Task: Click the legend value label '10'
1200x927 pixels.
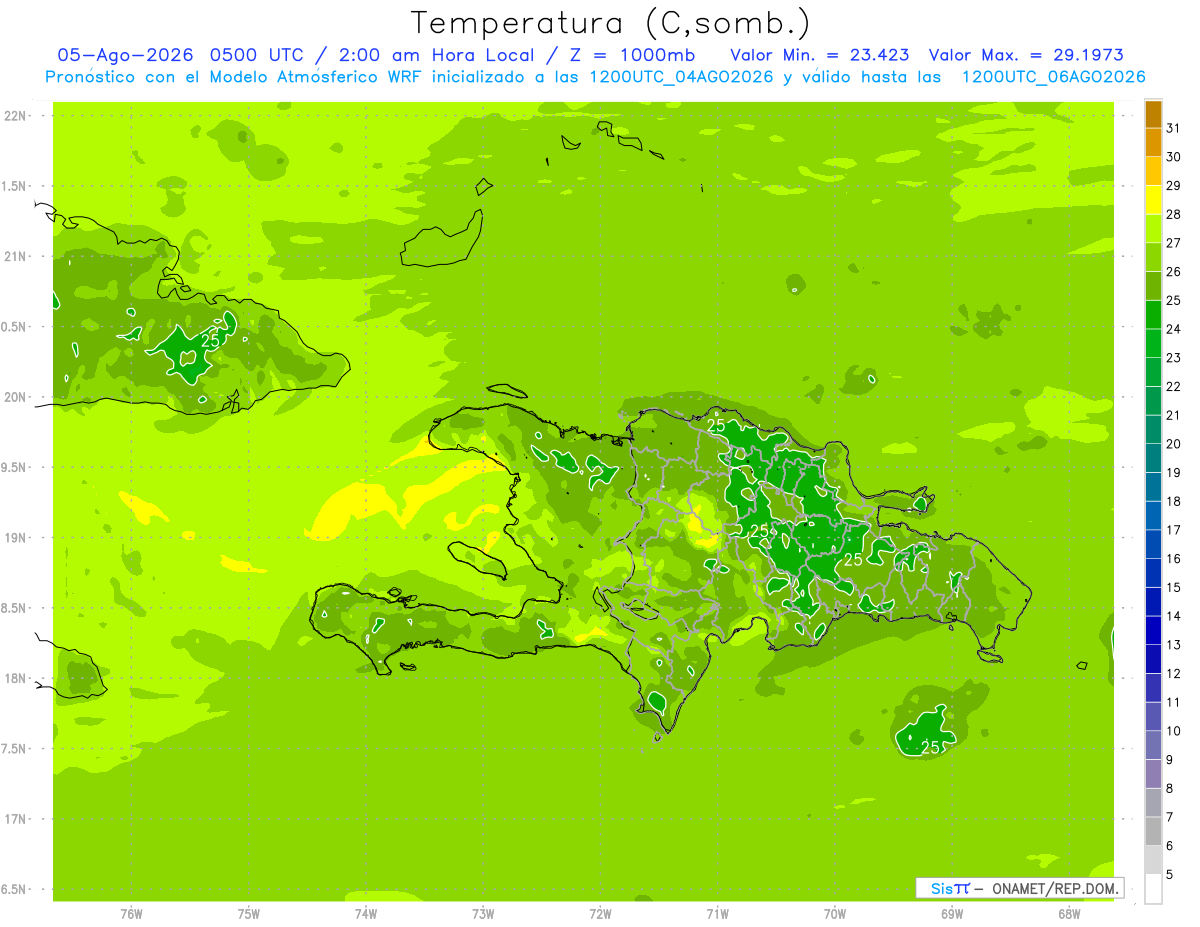Action: pos(1173,731)
